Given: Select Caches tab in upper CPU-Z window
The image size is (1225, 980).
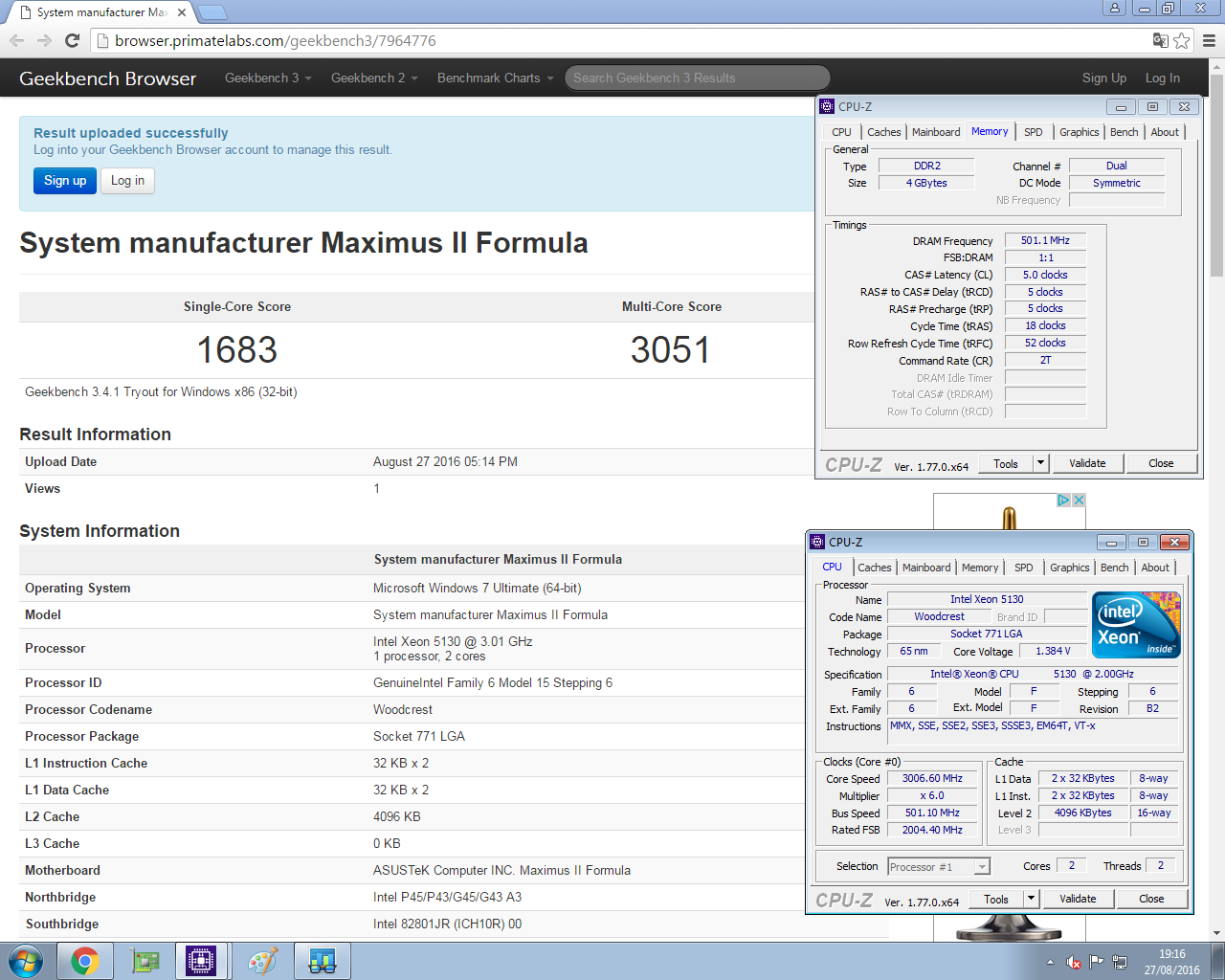Looking at the screenshot, I should click(883, 132).
